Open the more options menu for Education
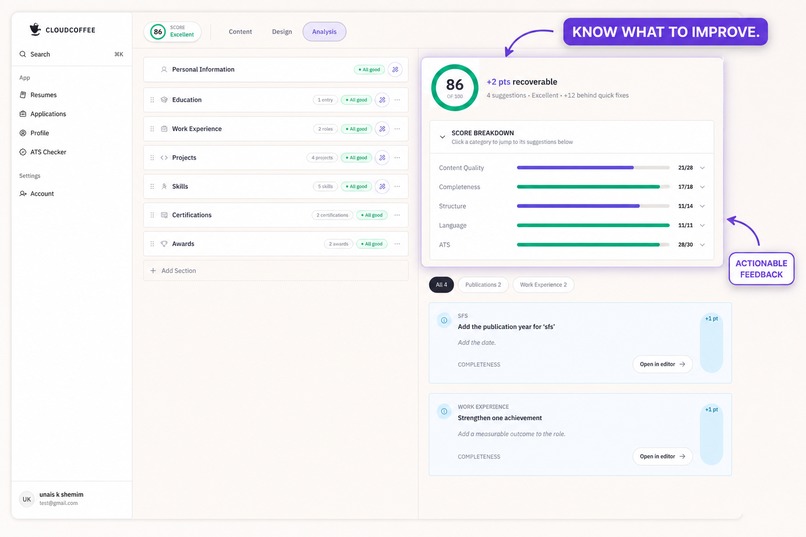 tap(397, 100)
